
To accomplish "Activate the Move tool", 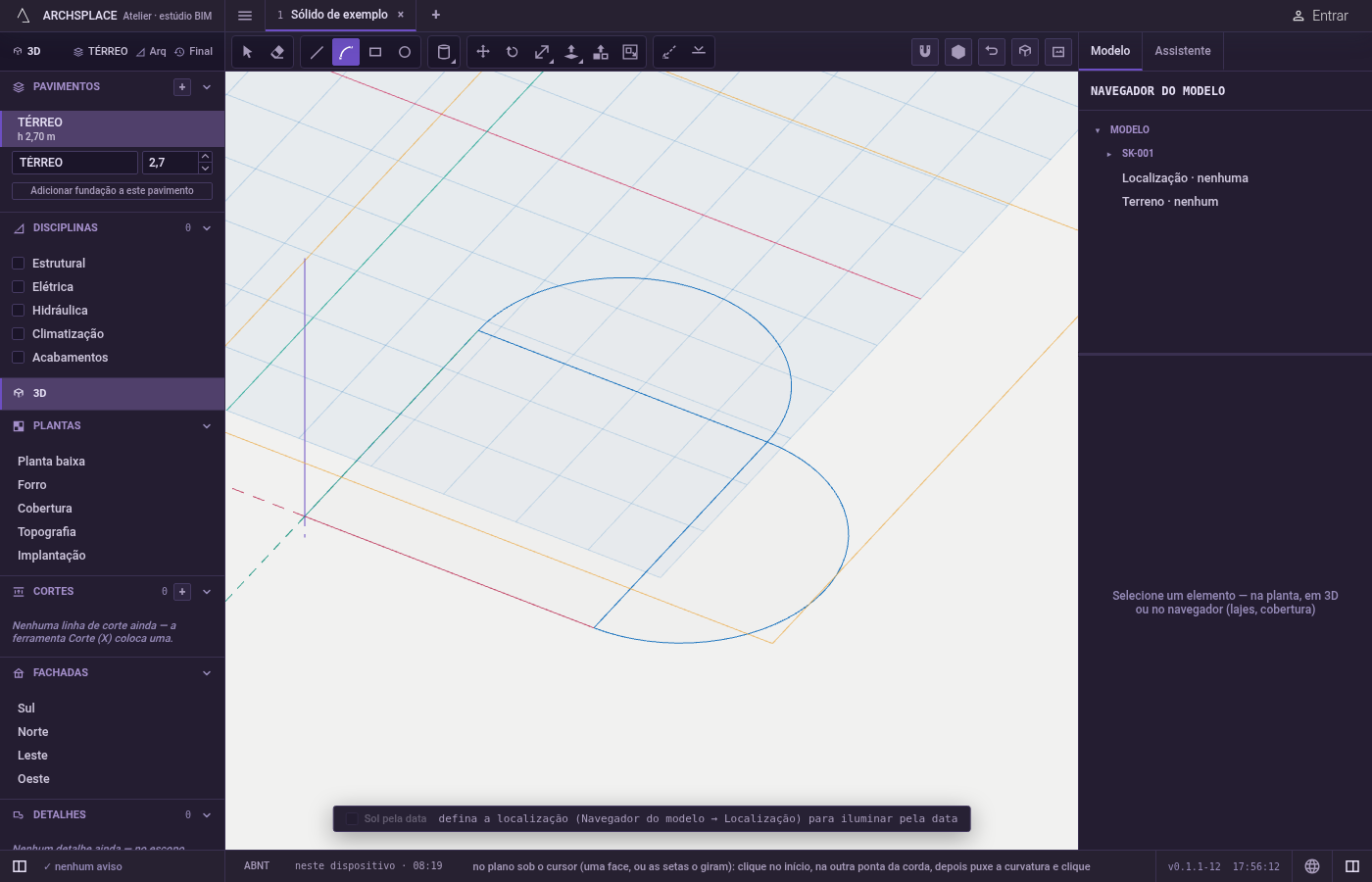I will click(x=483, y=52).
